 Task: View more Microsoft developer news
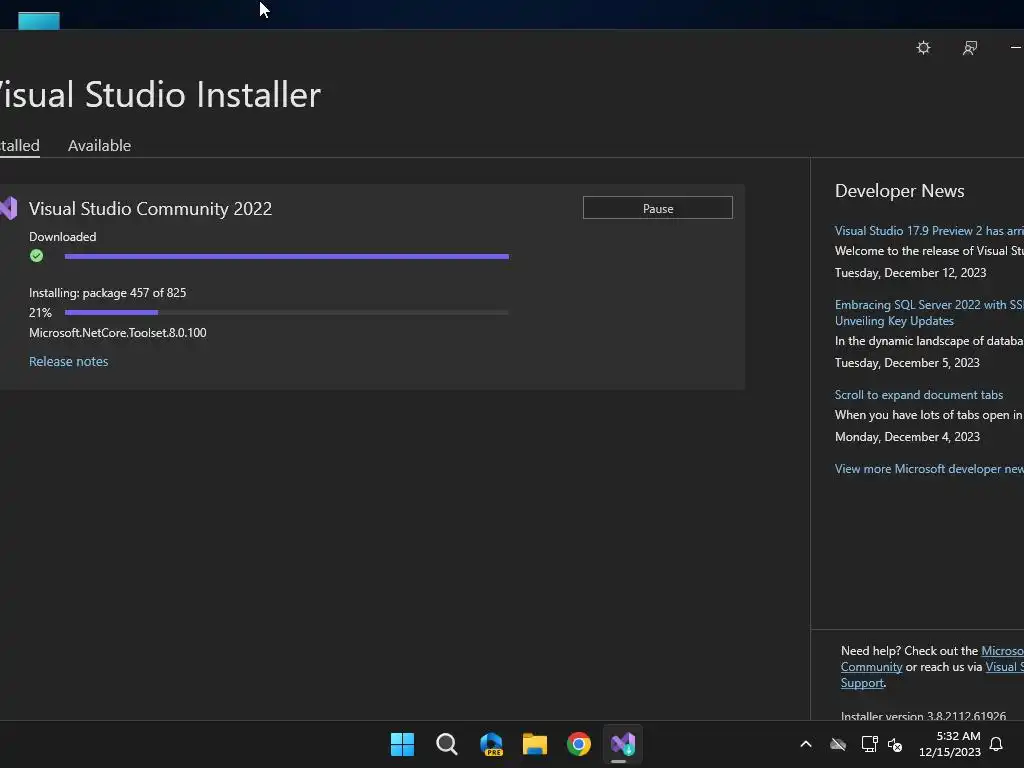929,469
